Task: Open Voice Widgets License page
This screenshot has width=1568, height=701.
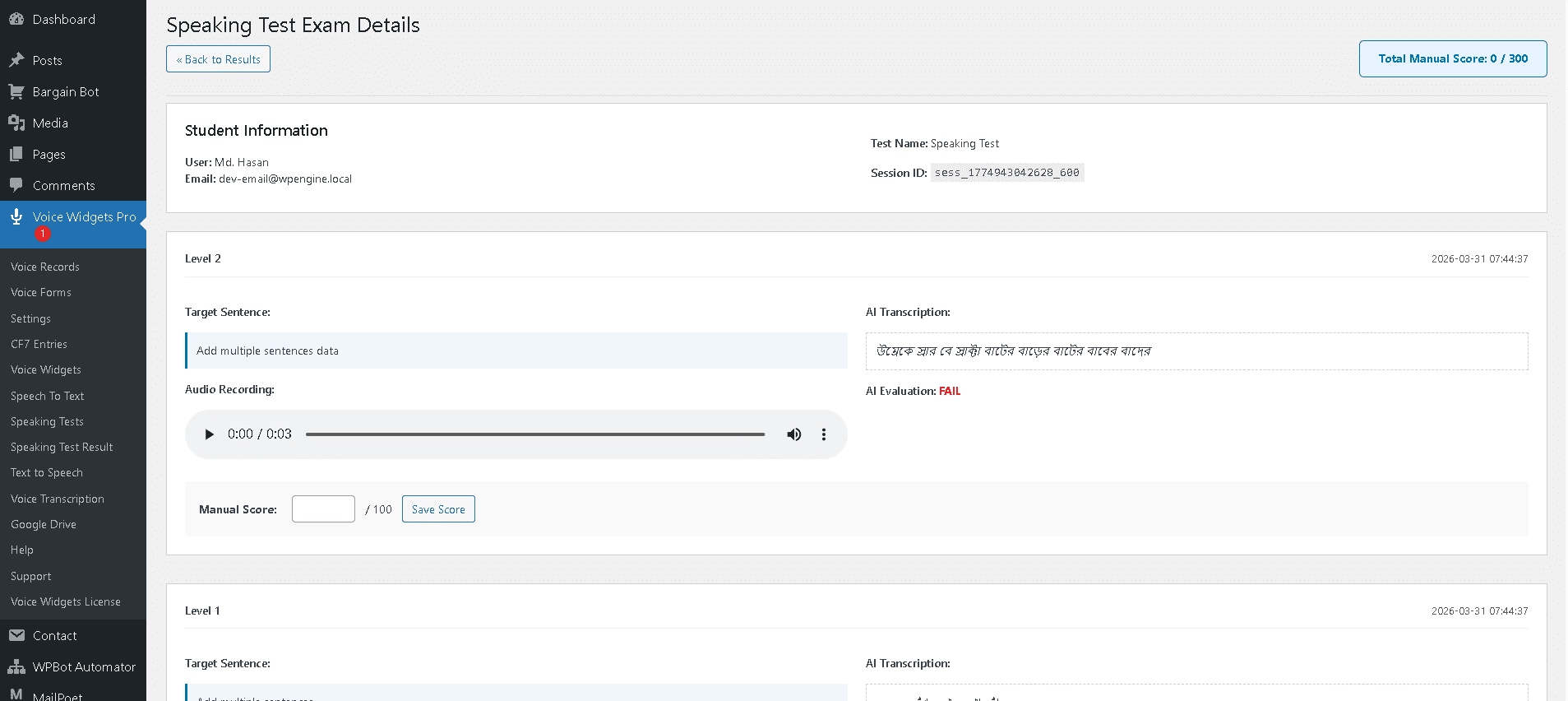Action: coord(66,601)
